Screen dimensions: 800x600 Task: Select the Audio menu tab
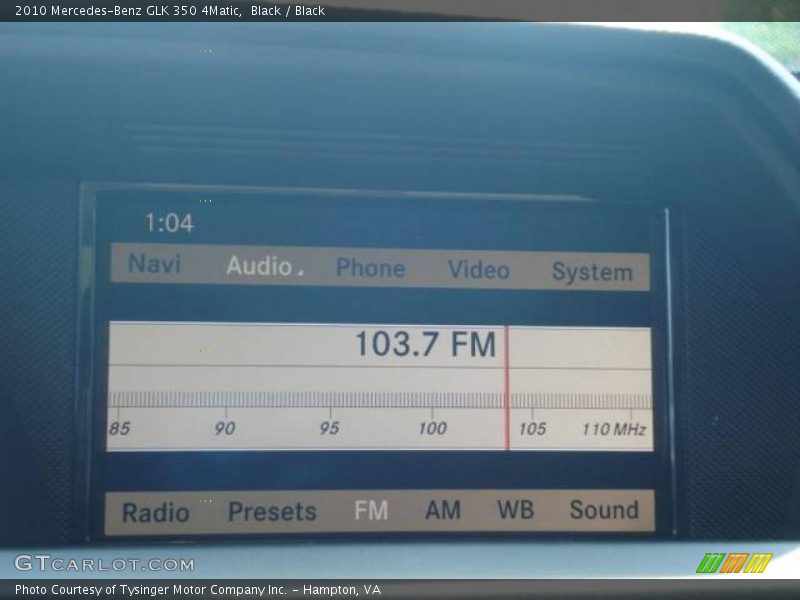coord(262,266)
